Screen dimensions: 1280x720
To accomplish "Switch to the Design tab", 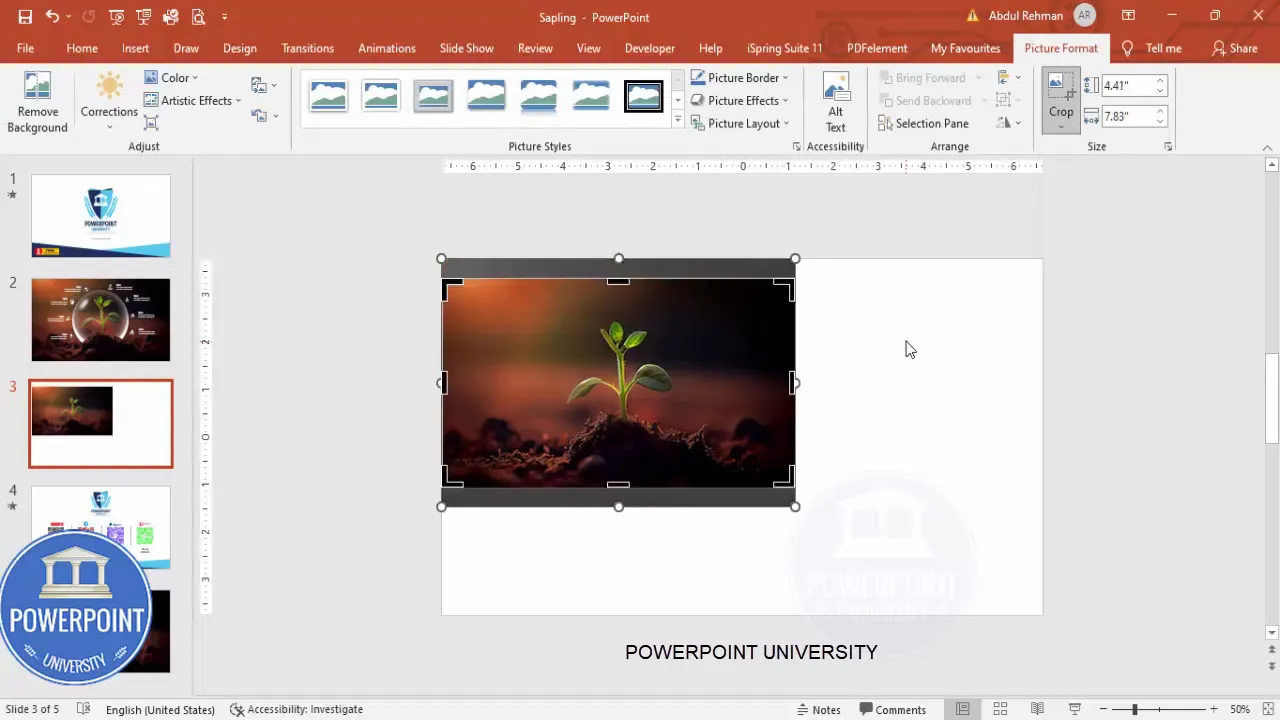I will [239, 48].
